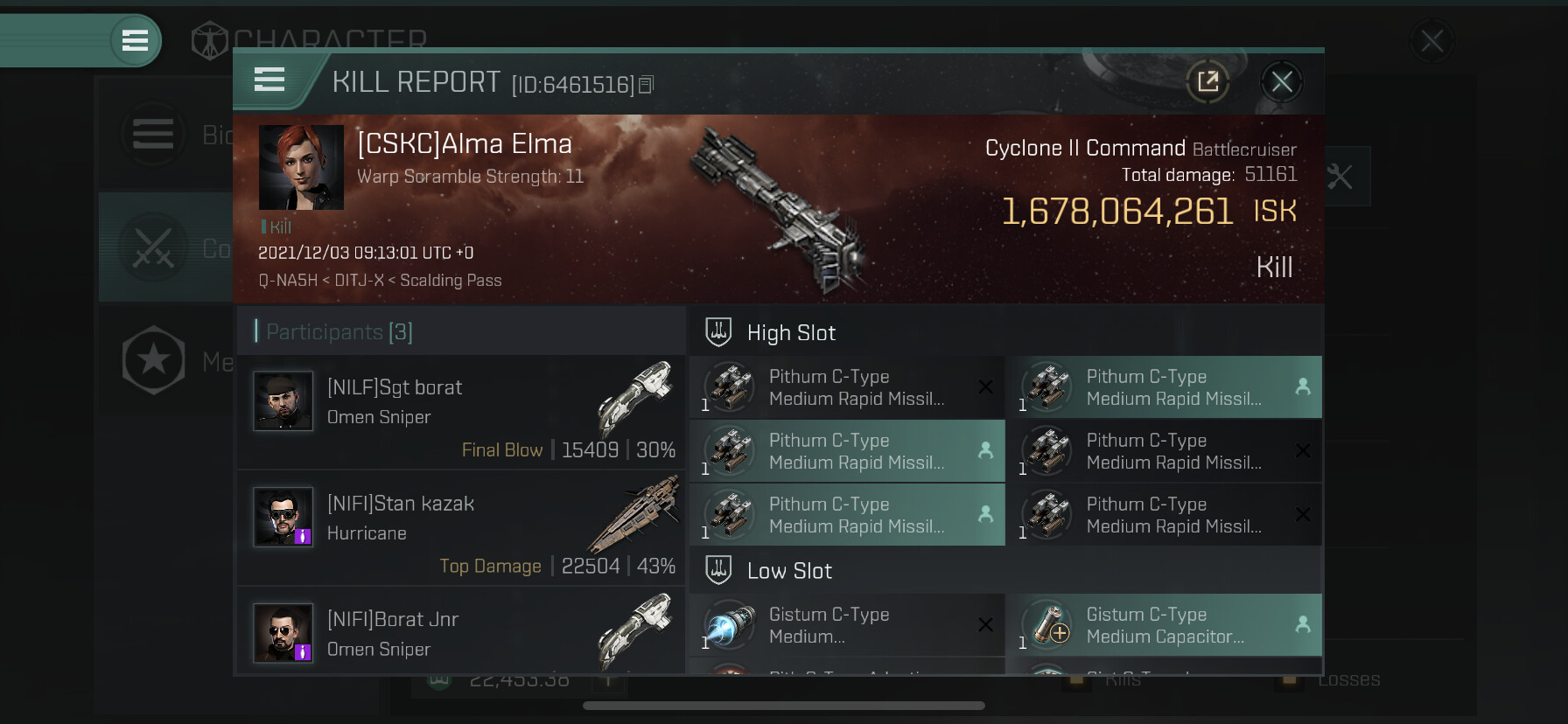This screenshot has height=724, width=1568.
Task: Click the Participants [3] header
Action: coord(339,332)
